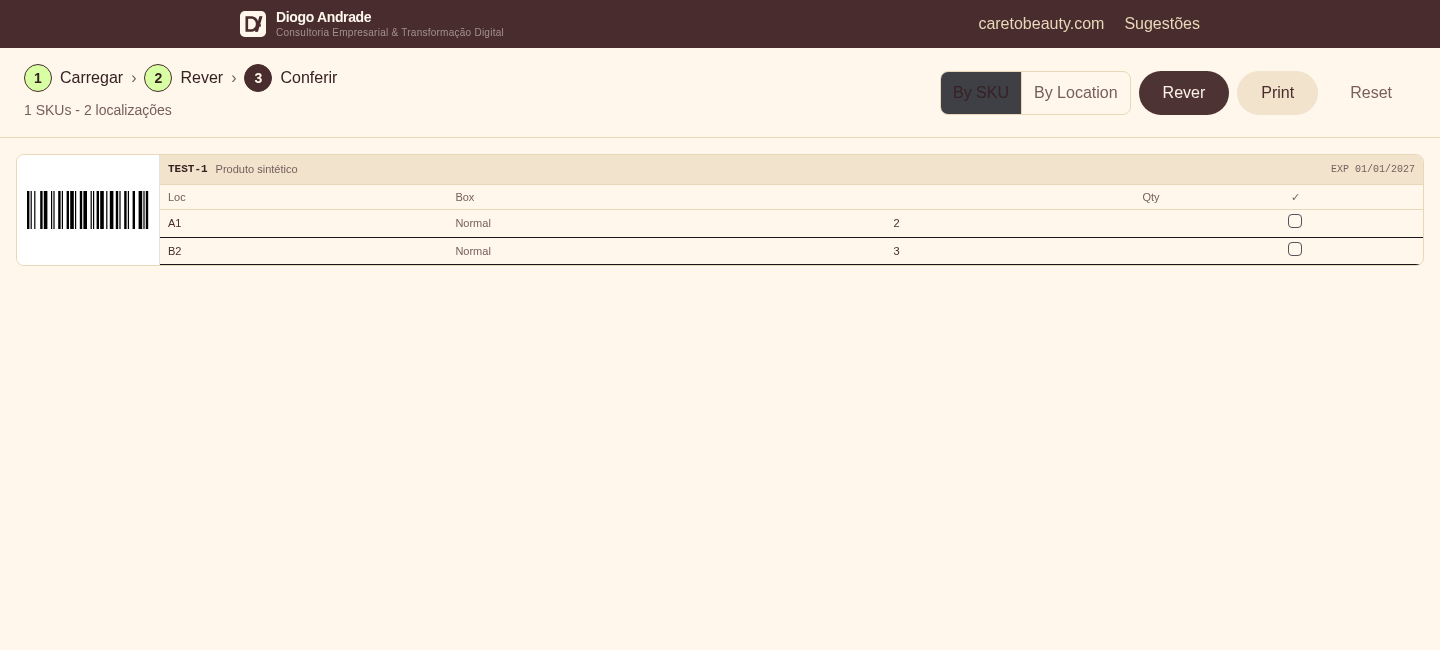Image resolution: width=1440 pixels, height=650 pixels.
Task: Click the quantity 3 in row B2
Action: (x=897, y=251)
